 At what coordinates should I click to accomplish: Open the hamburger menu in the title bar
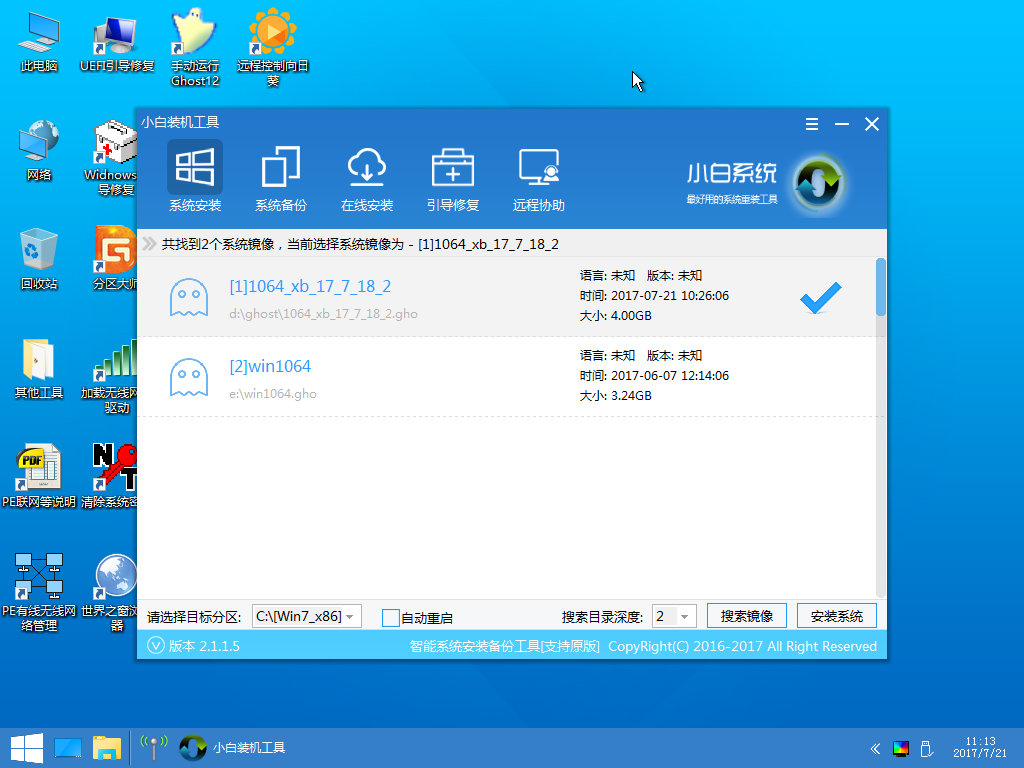pyautogui.click(x=811, y=124)
